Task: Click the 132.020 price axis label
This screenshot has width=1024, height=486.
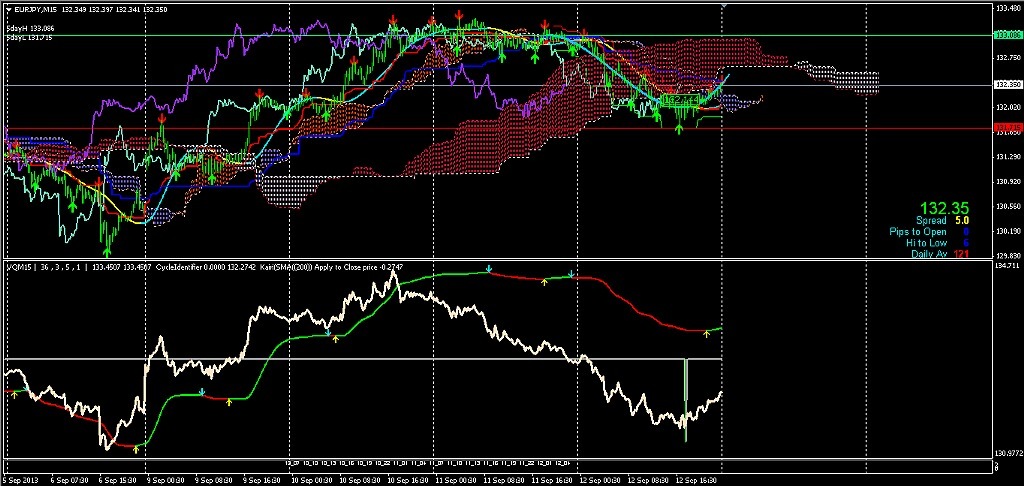Action: 1009,106
